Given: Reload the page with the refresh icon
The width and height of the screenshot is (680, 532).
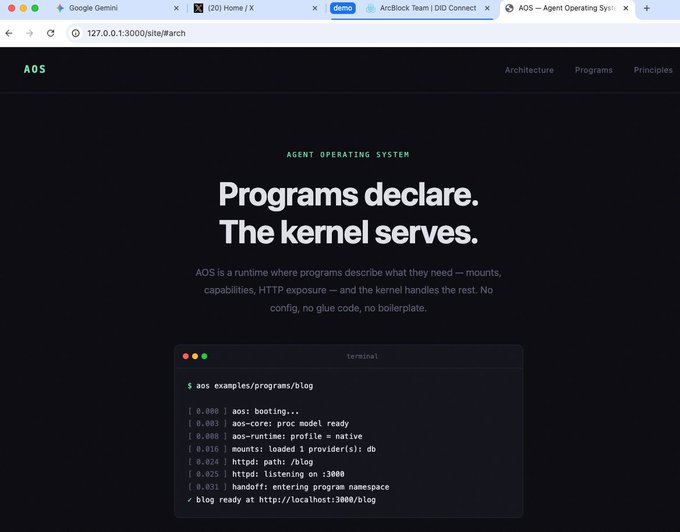Looking at the screenshot, I should point(51,33).
